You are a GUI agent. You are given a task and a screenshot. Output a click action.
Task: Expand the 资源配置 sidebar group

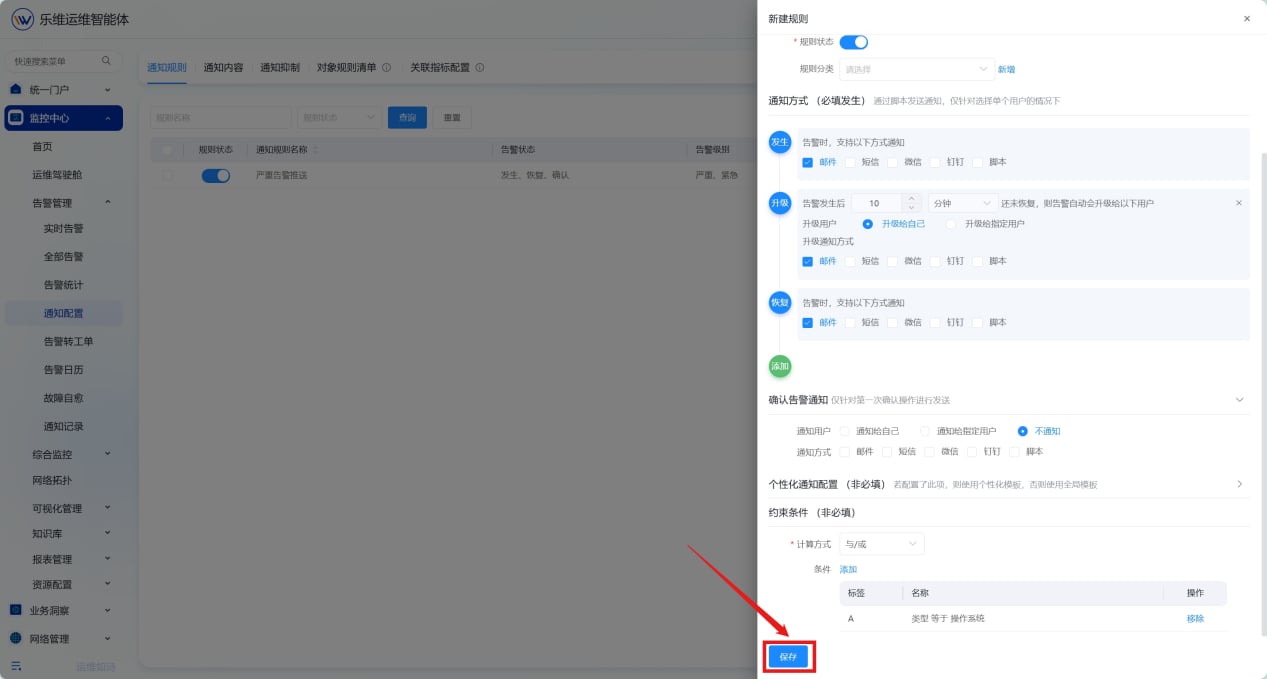click(64, 584)
